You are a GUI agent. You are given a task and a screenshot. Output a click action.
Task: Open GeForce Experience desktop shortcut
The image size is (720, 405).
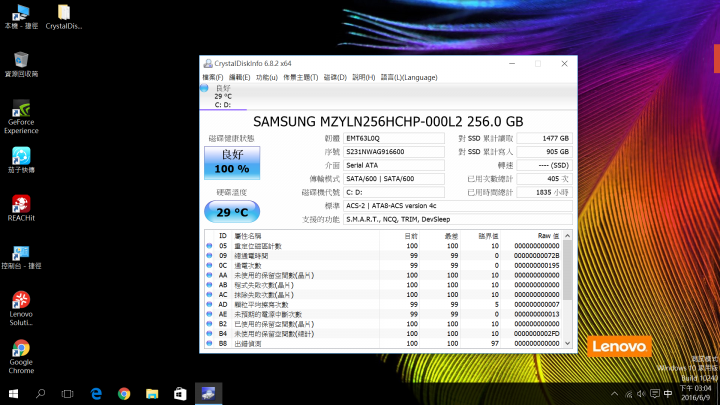click(21, 117)
